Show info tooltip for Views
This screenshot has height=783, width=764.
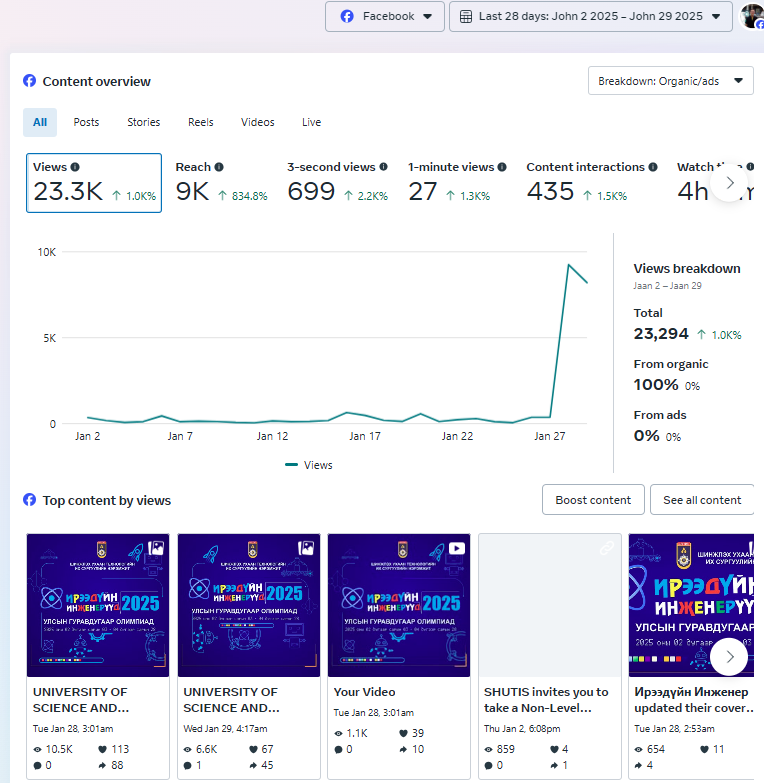(75, 167)
